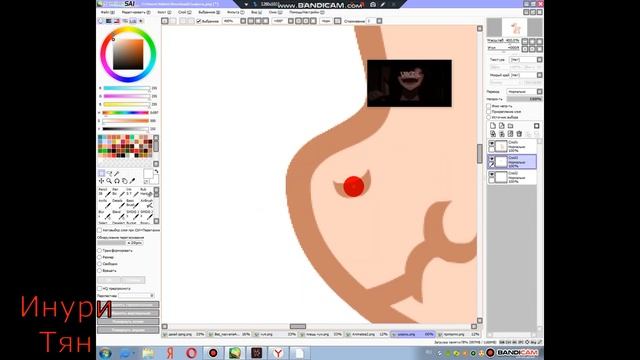The height and width of the screenshot is (360, 640).
Task: Choose Трансформировать radio option
Action: [x=100, y=251]
